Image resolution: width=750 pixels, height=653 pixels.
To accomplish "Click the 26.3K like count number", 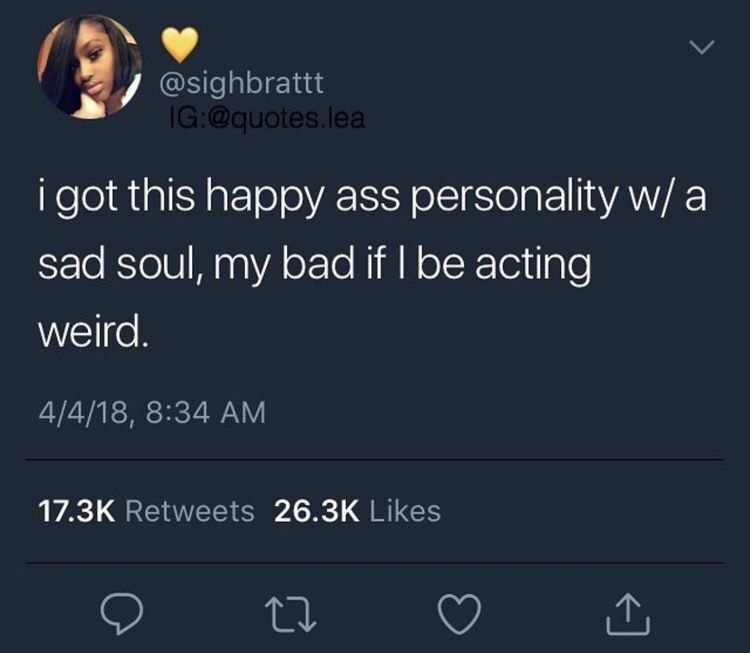I will click(x=317, y=511).
